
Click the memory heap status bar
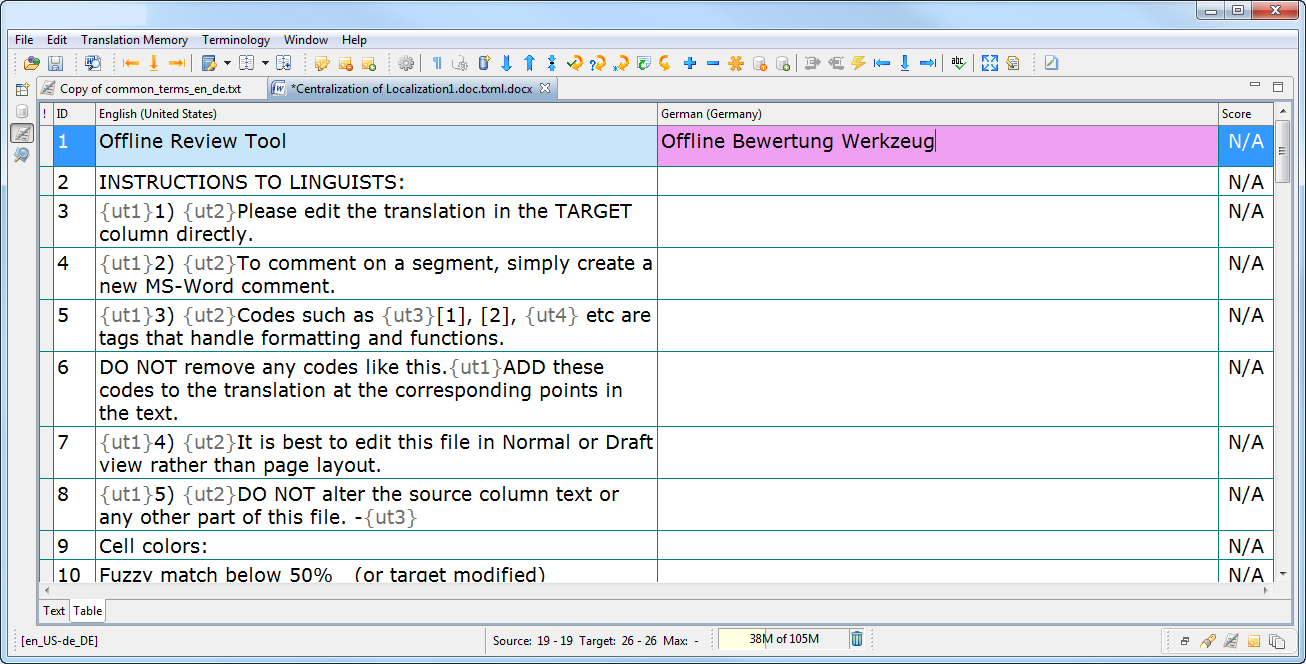[x=783, y=639]
